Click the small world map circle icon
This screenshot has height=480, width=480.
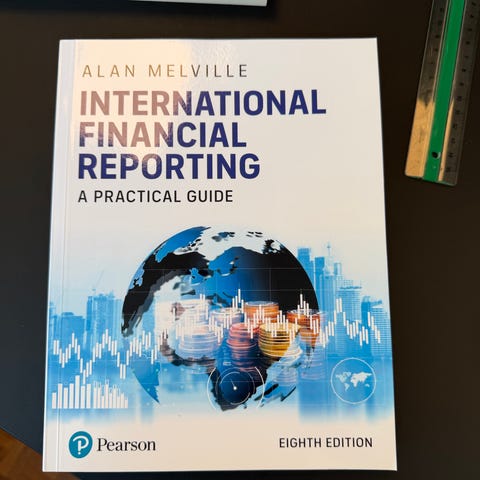click(353, 380)
